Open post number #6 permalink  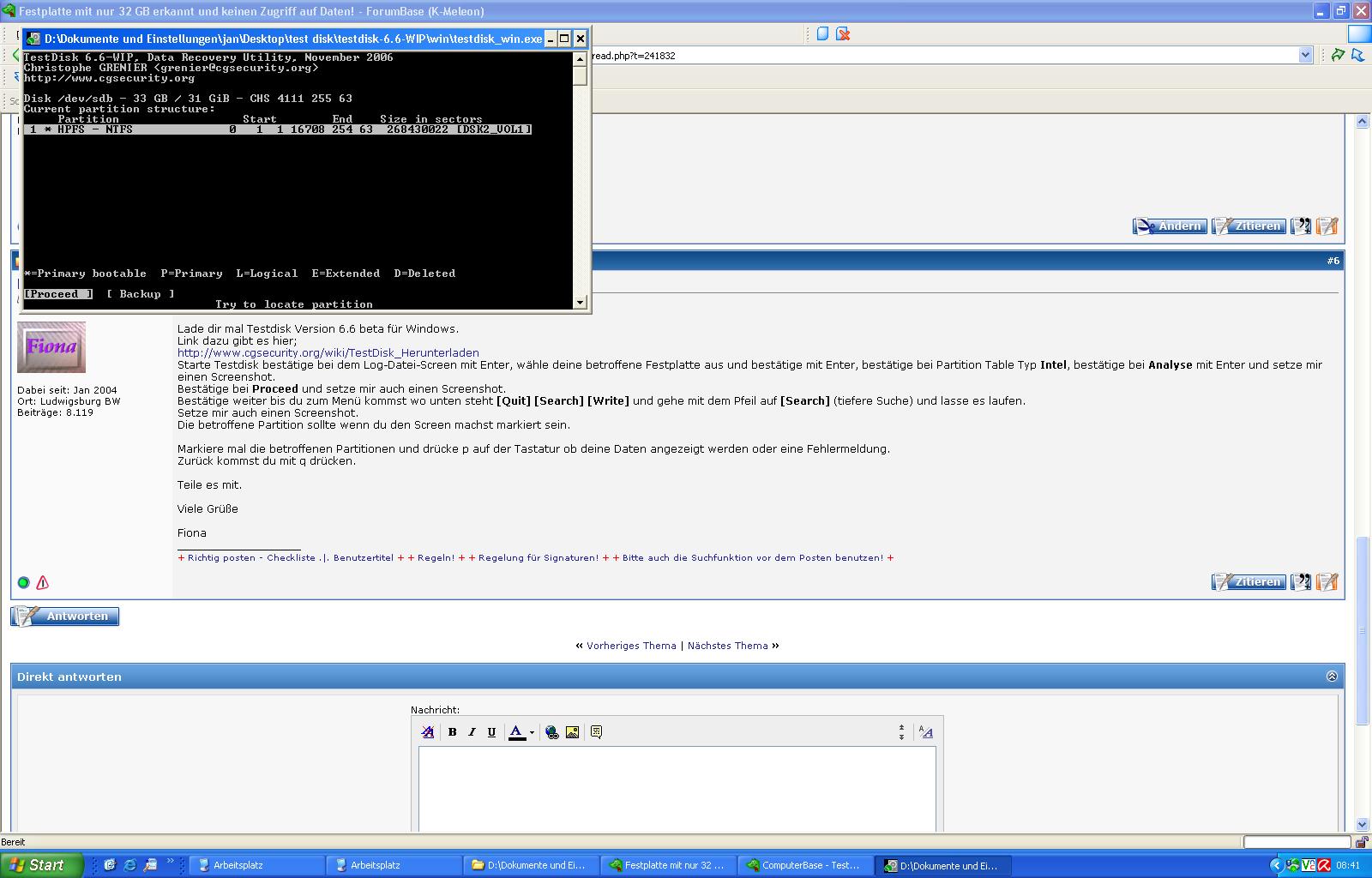[x=1333, y=261]
